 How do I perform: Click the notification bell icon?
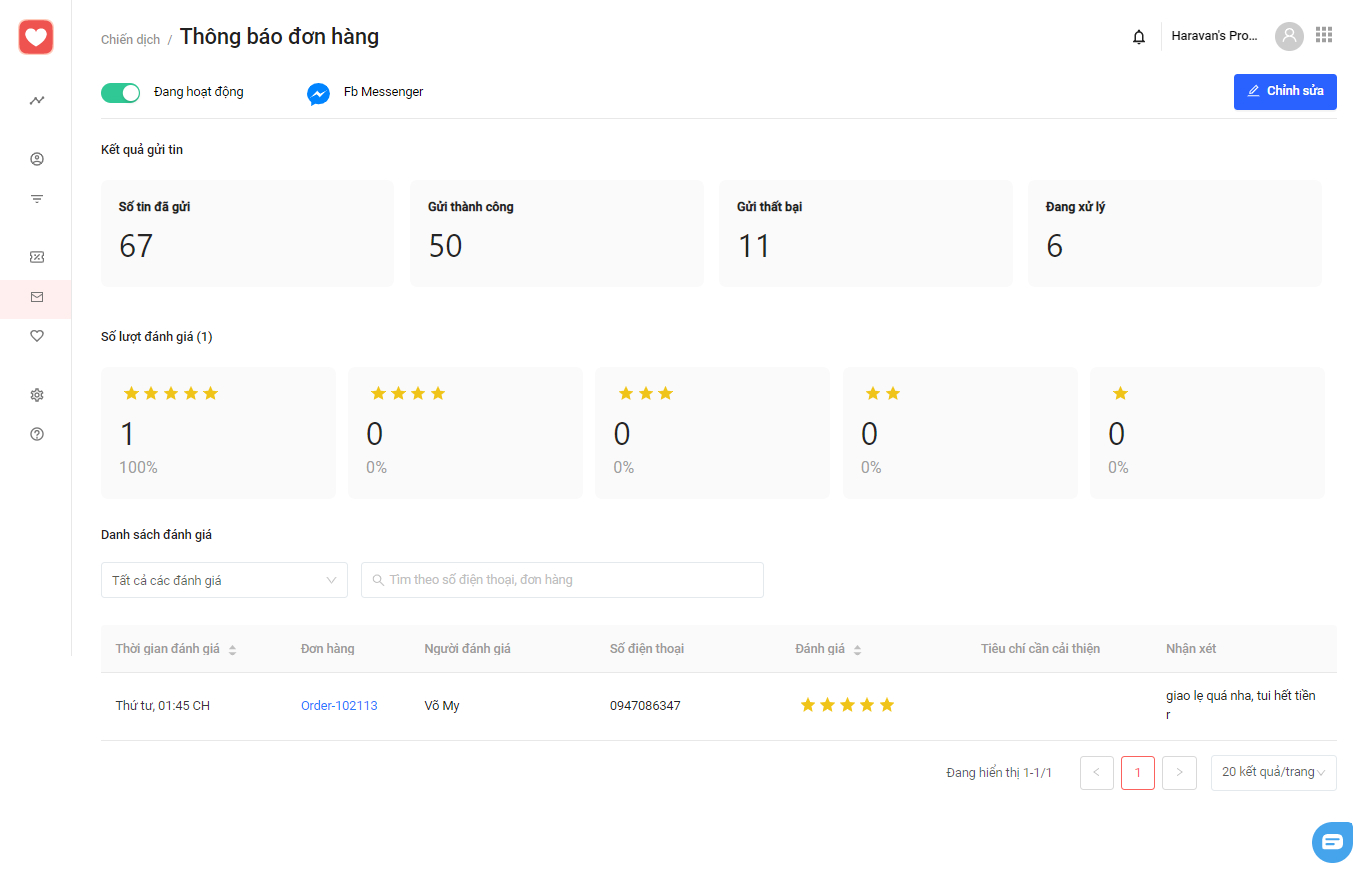[x=1138, y=37]
